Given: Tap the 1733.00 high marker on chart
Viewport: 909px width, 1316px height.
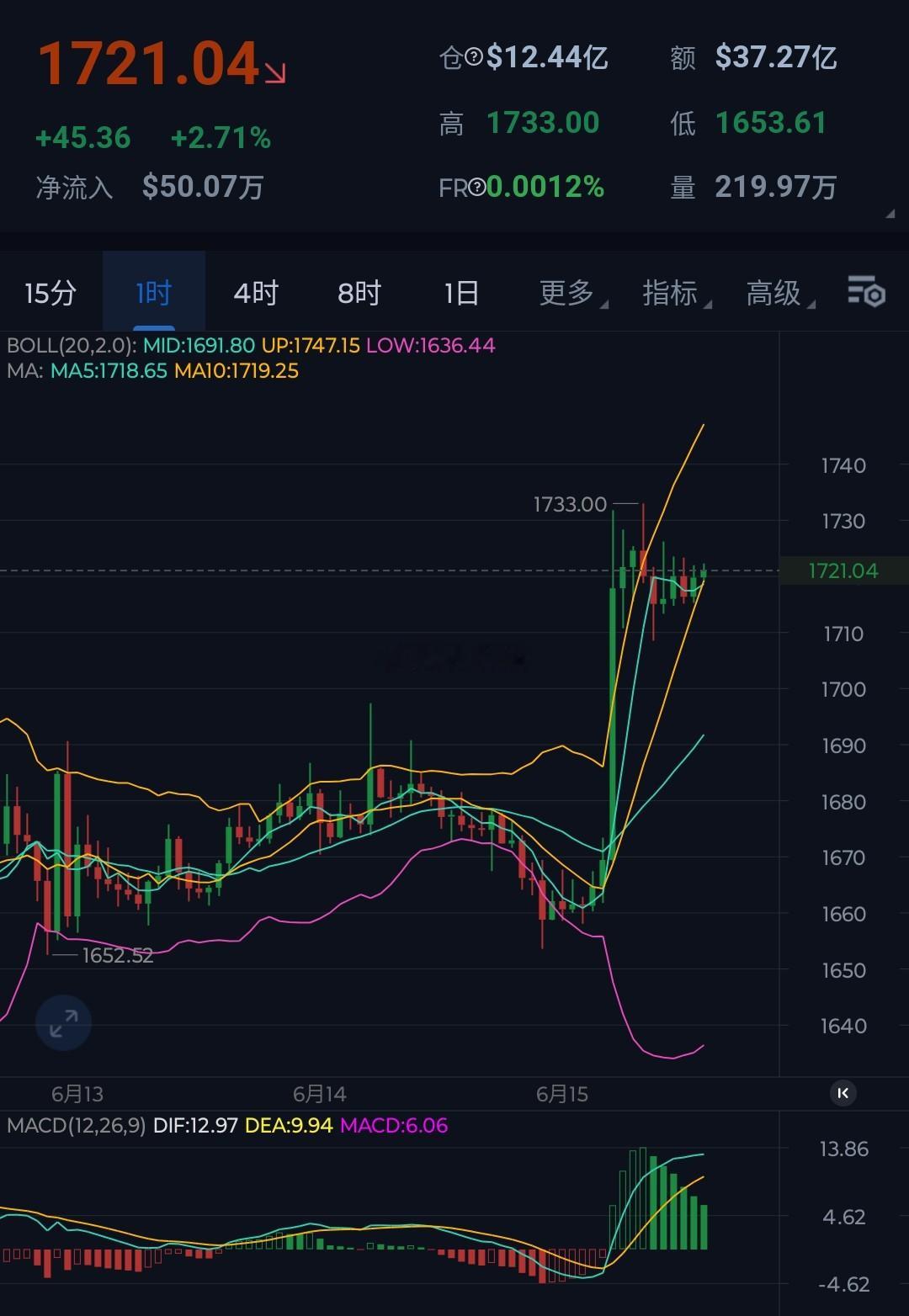Looking at the screenshot, I should [x=570, y=505].
